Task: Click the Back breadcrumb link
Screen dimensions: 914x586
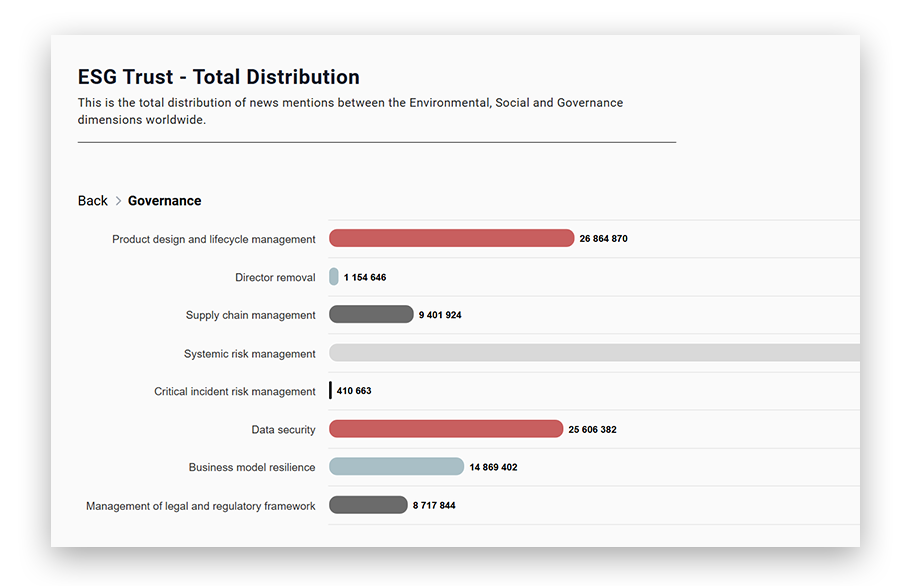Action: (92, 201)
